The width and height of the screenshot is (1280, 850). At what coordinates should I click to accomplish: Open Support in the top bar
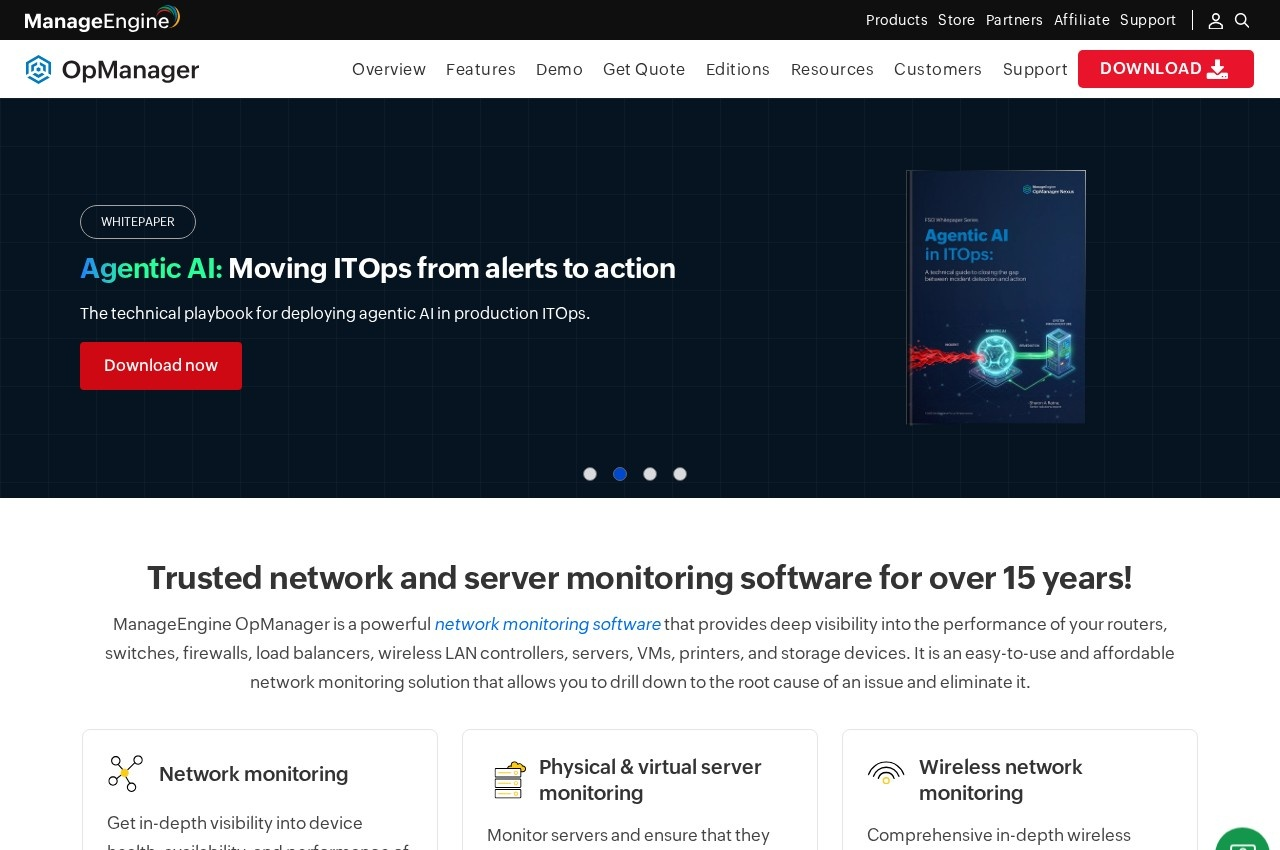coord(1147,20)
